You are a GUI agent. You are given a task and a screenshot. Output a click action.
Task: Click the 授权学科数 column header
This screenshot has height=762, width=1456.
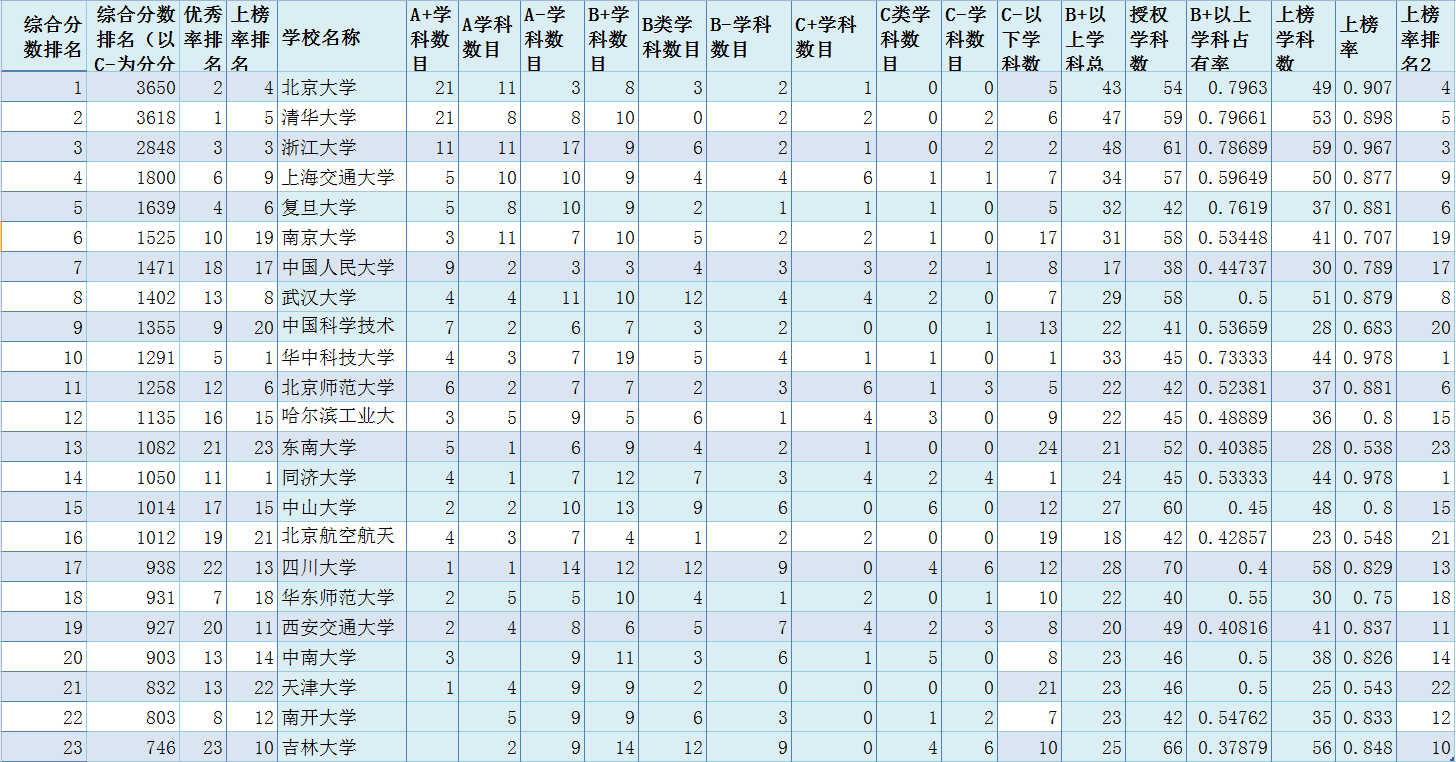(1155, 36)
